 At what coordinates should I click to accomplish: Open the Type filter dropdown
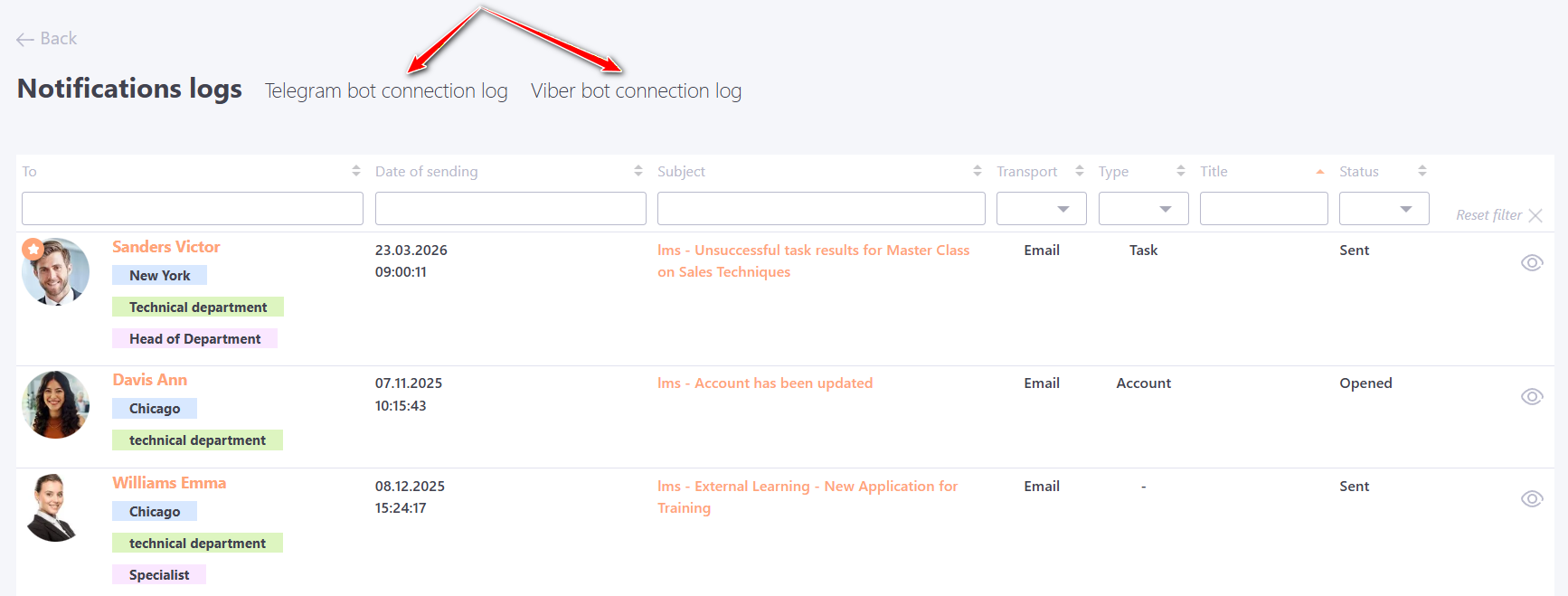(1143, 209)
